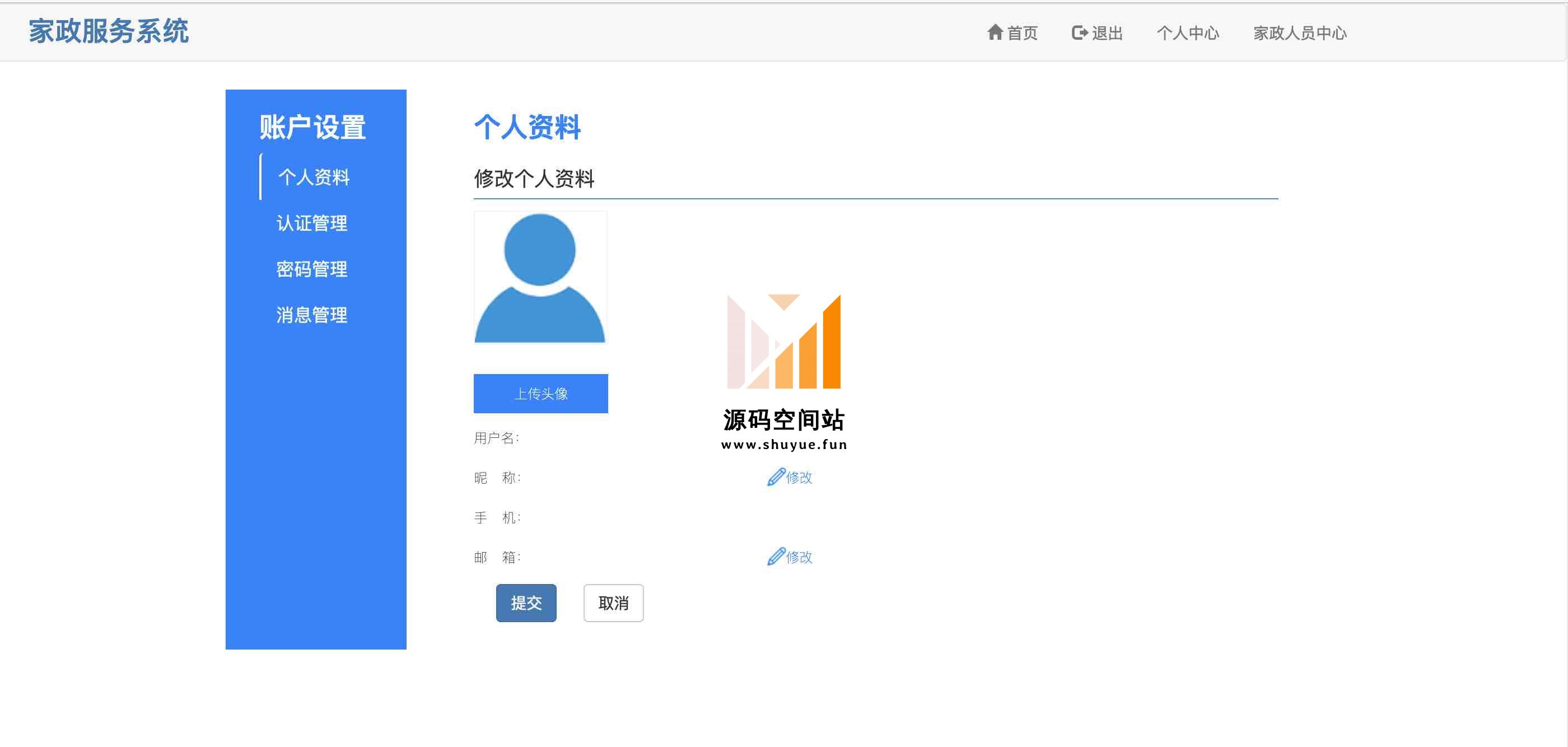
Task: Click the pencil icon in the 邮箱 row
Action: pos(776,557)
